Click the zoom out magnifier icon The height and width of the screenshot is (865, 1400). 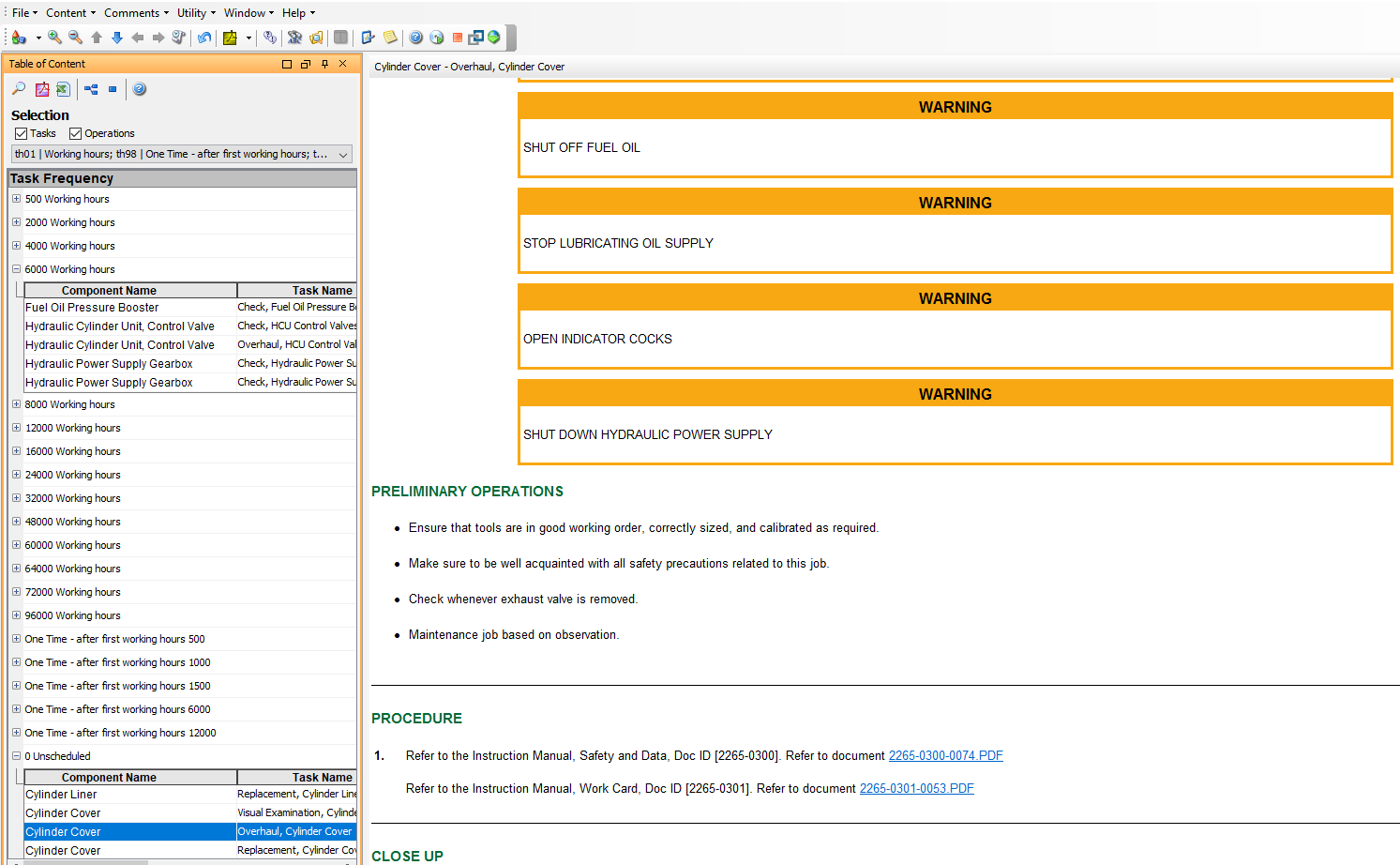pos(75,38)
